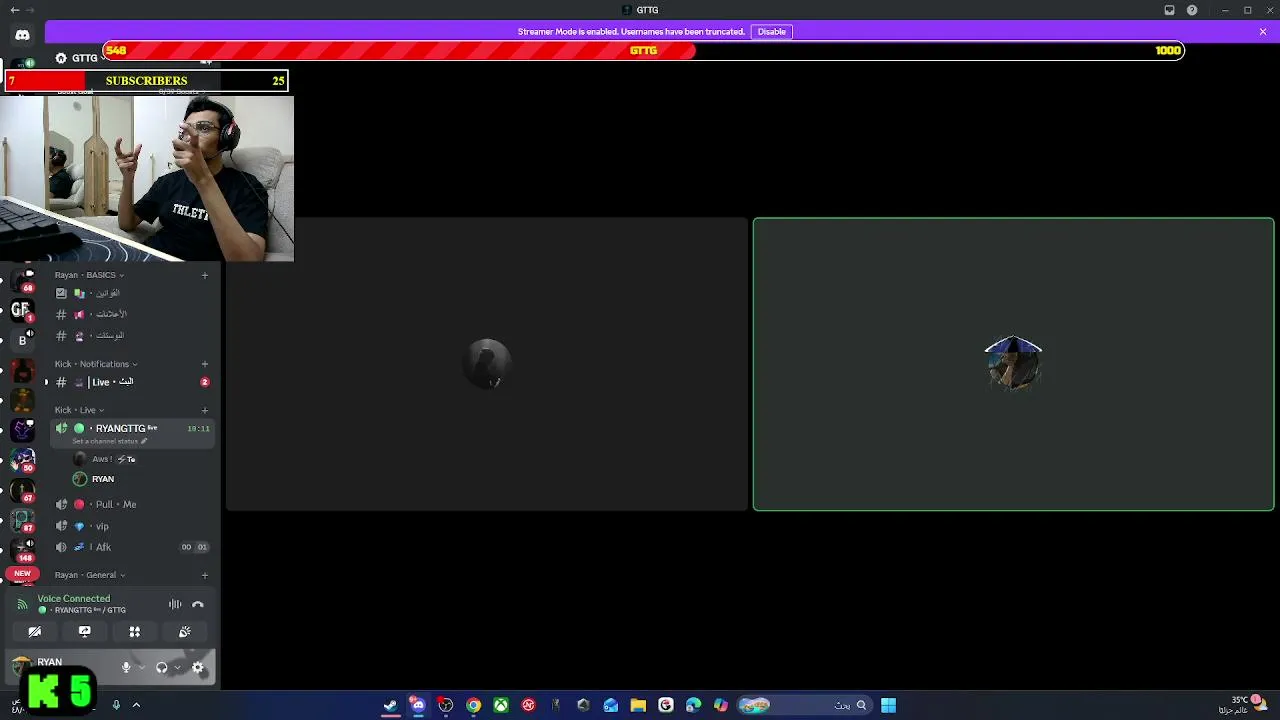Open Xbox app from the taskbar

tap(501, 705)
